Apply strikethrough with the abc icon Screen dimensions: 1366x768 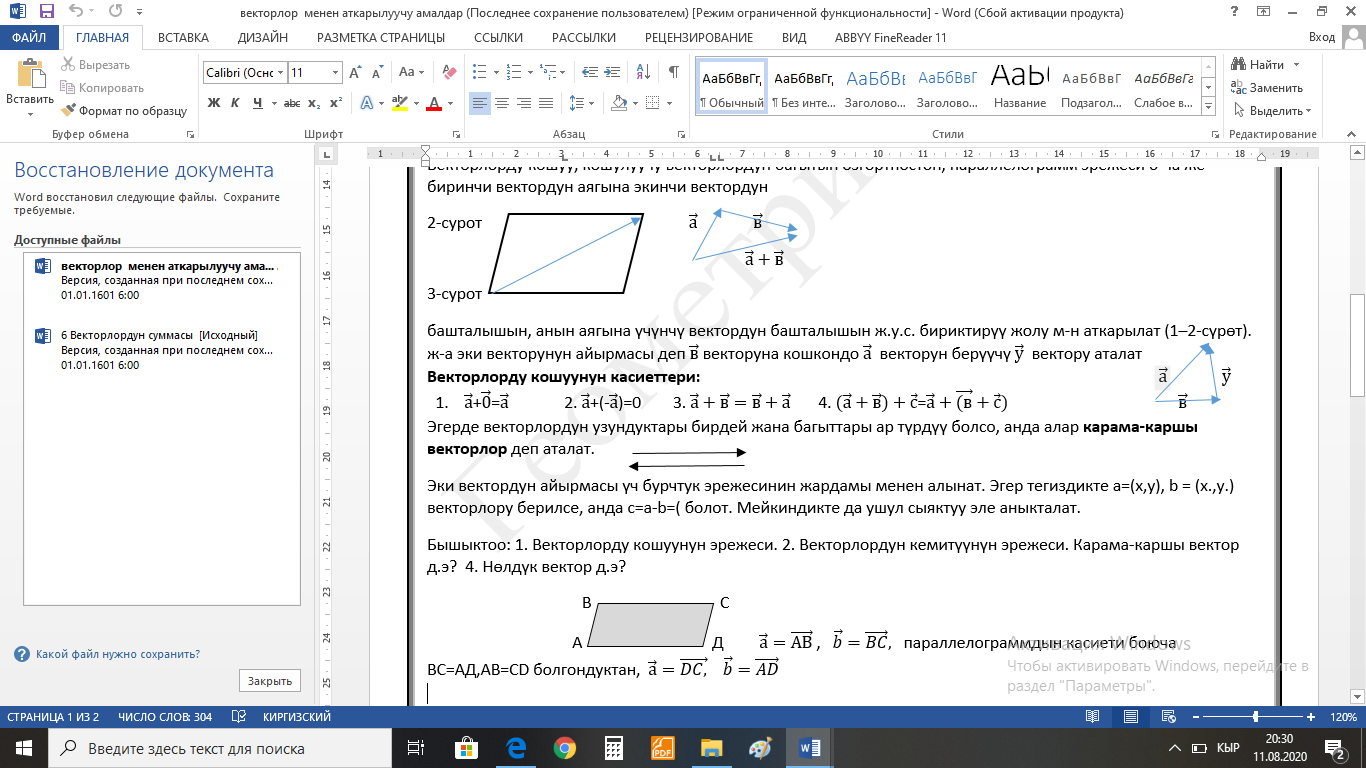pos(292,103)
